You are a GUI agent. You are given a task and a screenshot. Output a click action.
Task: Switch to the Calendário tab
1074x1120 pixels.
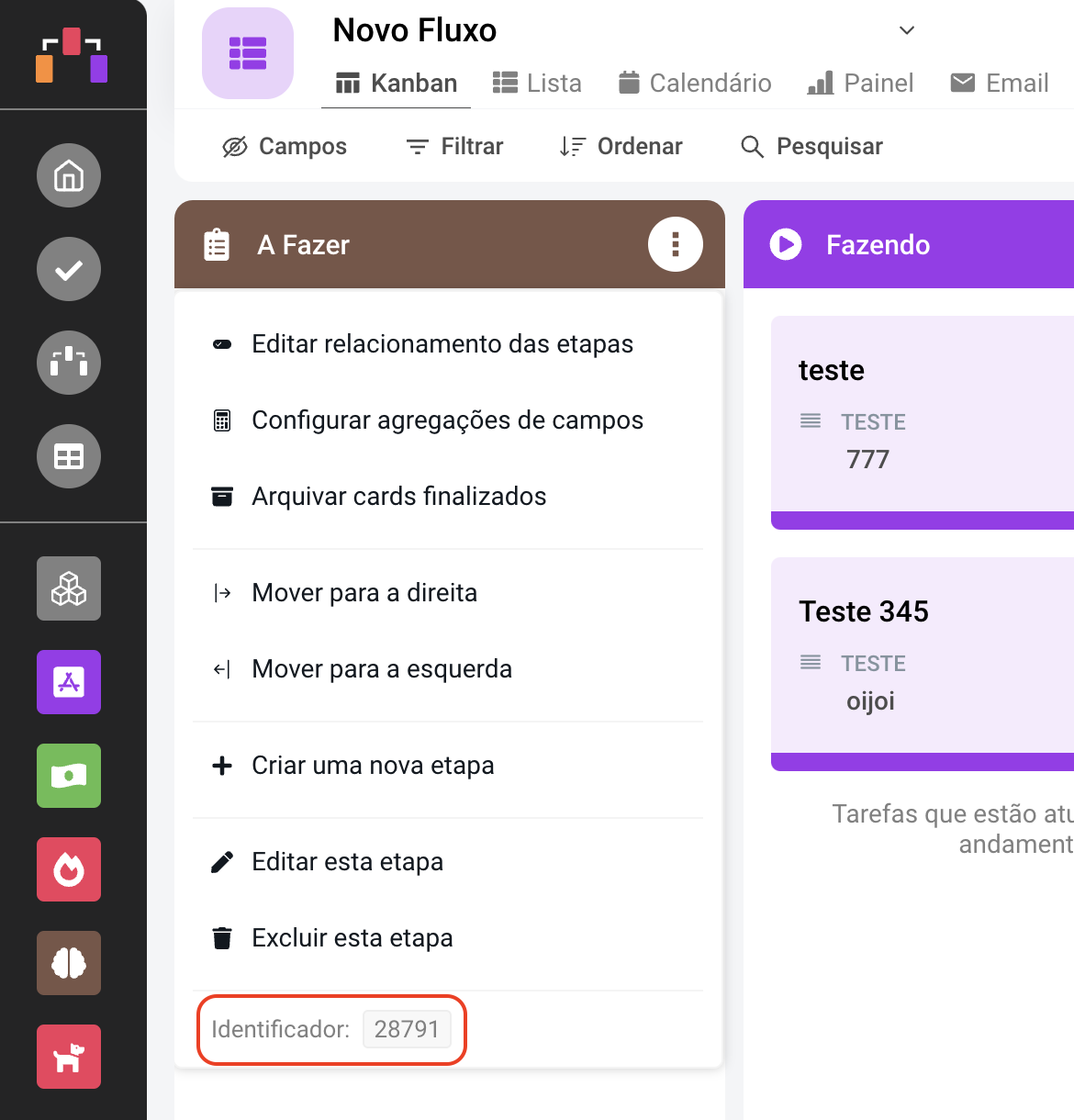[695, 84]
